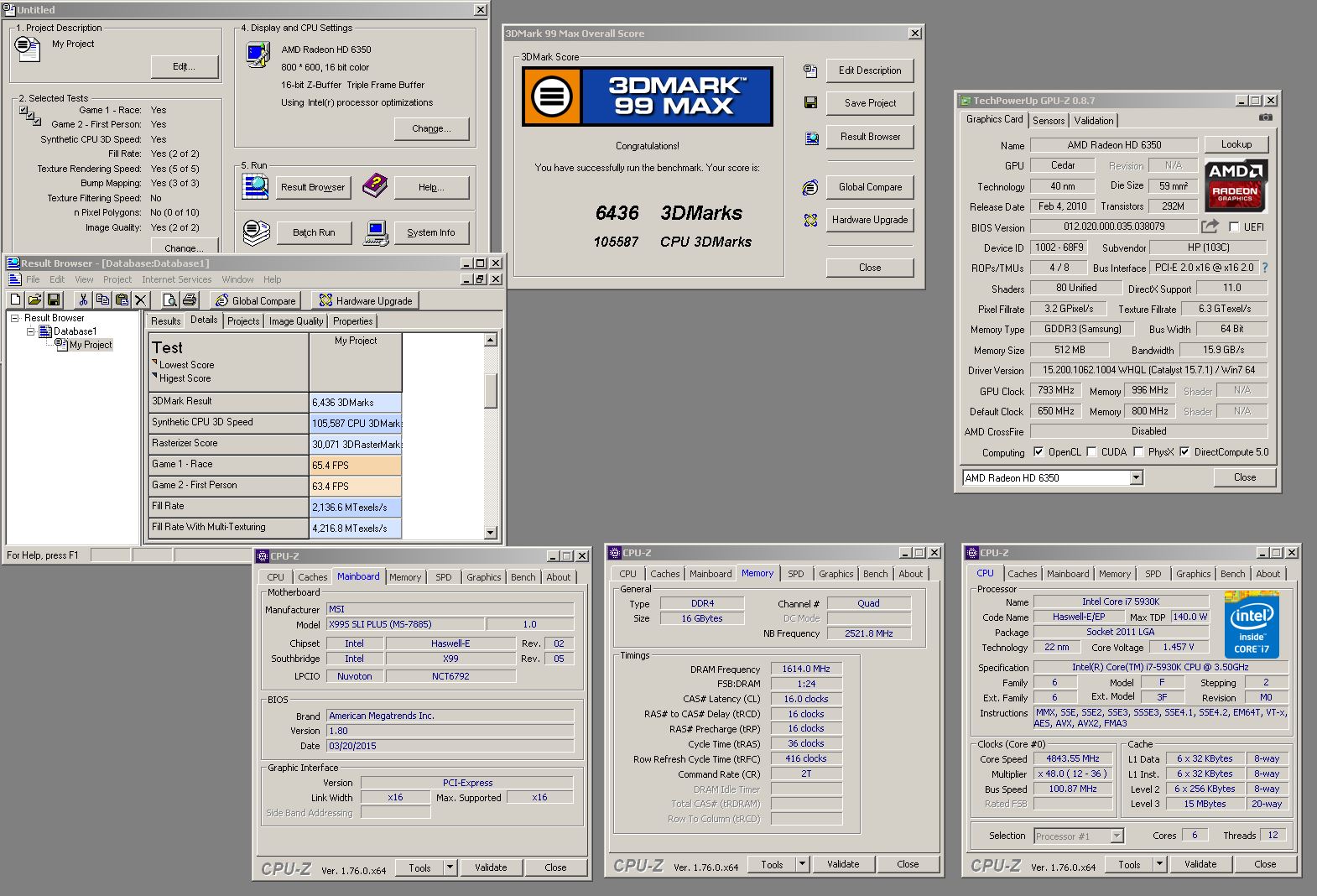
Task: Click the System Info computer icon
Action: click(x=376, y=232)
